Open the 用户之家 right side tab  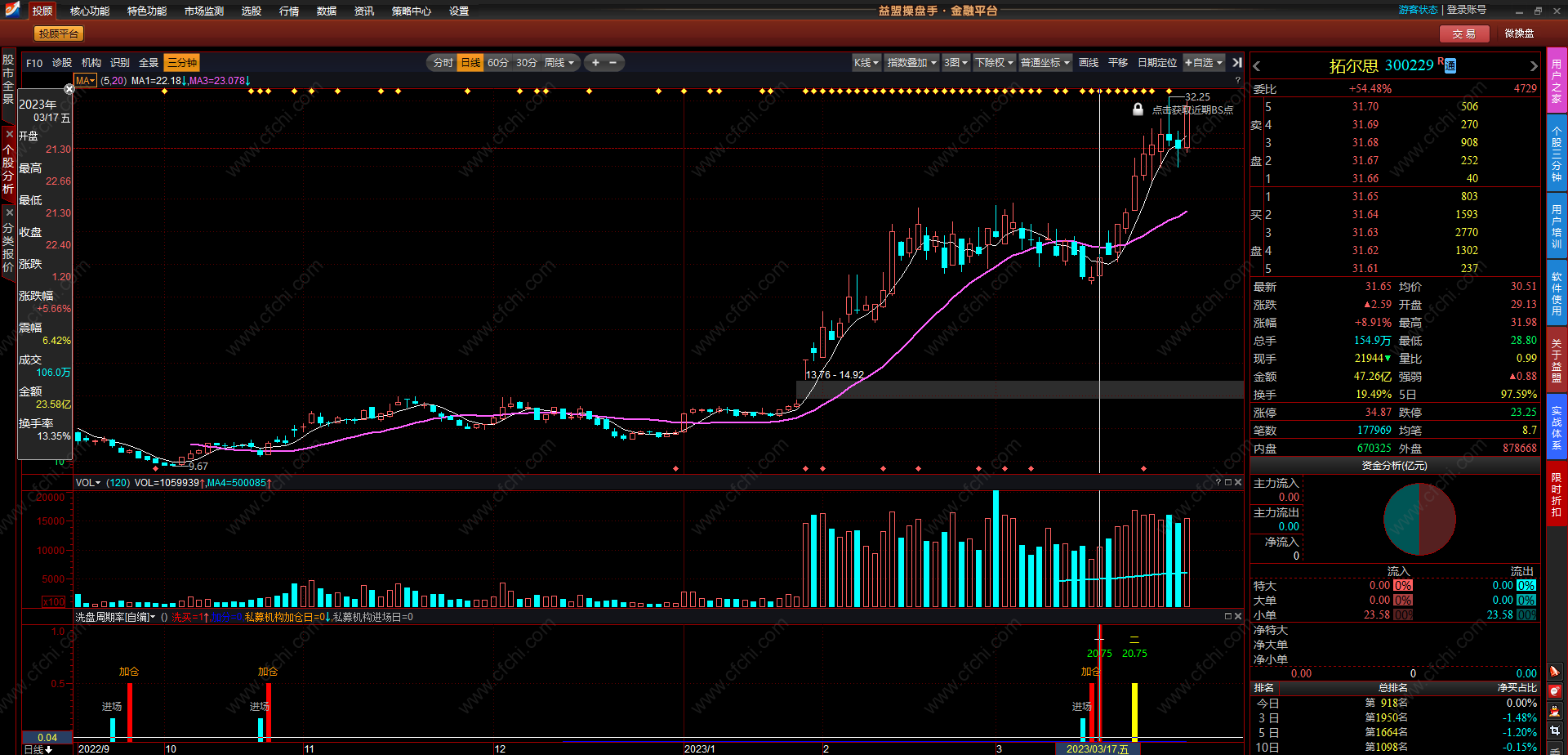pos(1557,81)
